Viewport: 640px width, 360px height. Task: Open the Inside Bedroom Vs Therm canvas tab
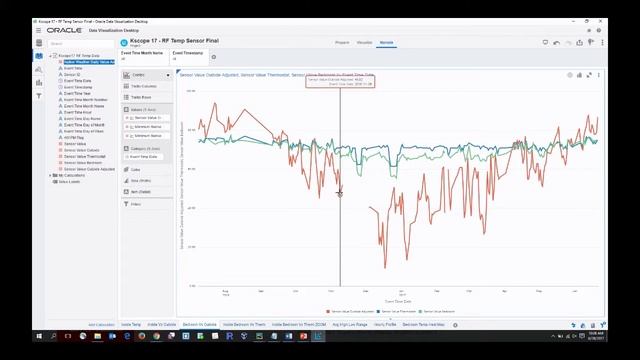[x=244, y=324]
